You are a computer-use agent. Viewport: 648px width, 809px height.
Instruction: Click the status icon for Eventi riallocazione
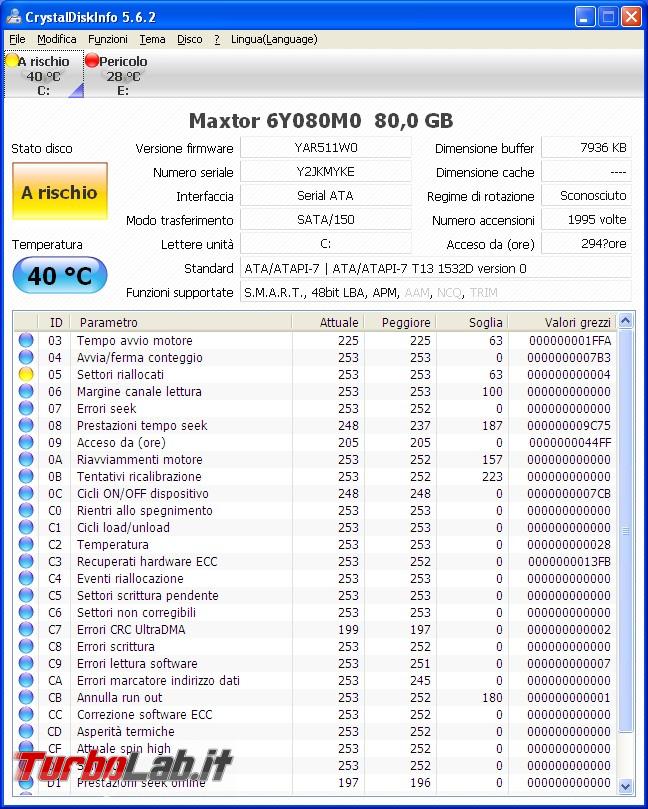pyautogui.click(x=26, y=578)
